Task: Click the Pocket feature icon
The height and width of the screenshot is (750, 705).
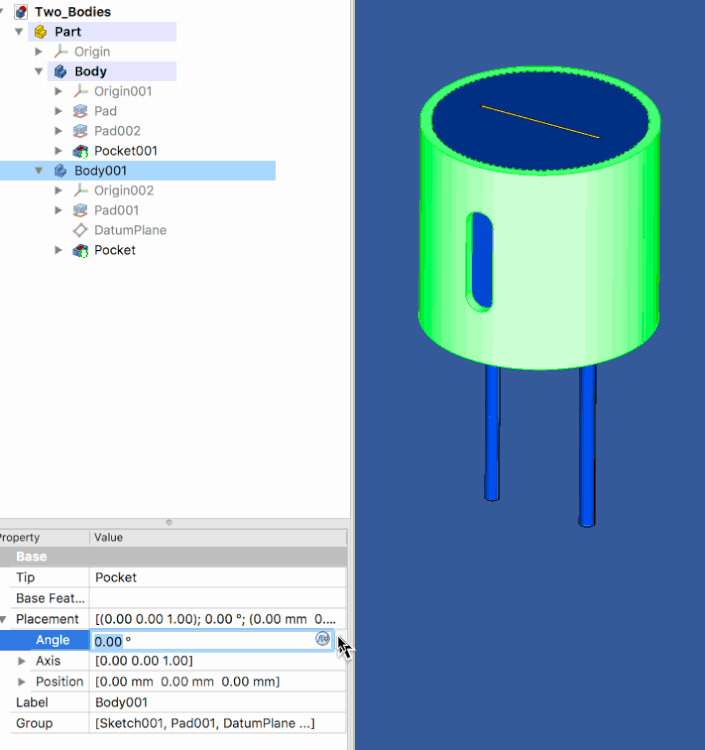Action: (80, 250)
